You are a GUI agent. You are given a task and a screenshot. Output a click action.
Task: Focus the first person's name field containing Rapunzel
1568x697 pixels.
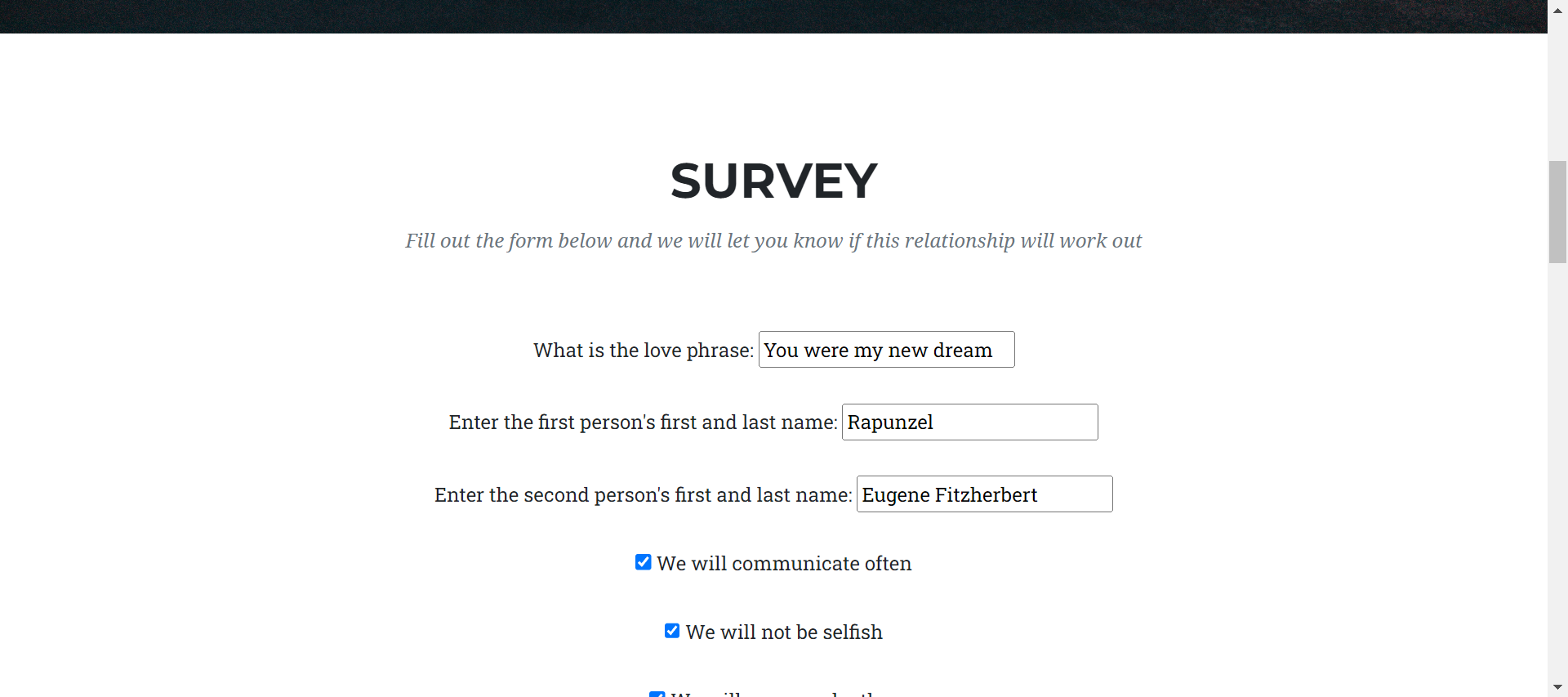[x=969, y=422]
